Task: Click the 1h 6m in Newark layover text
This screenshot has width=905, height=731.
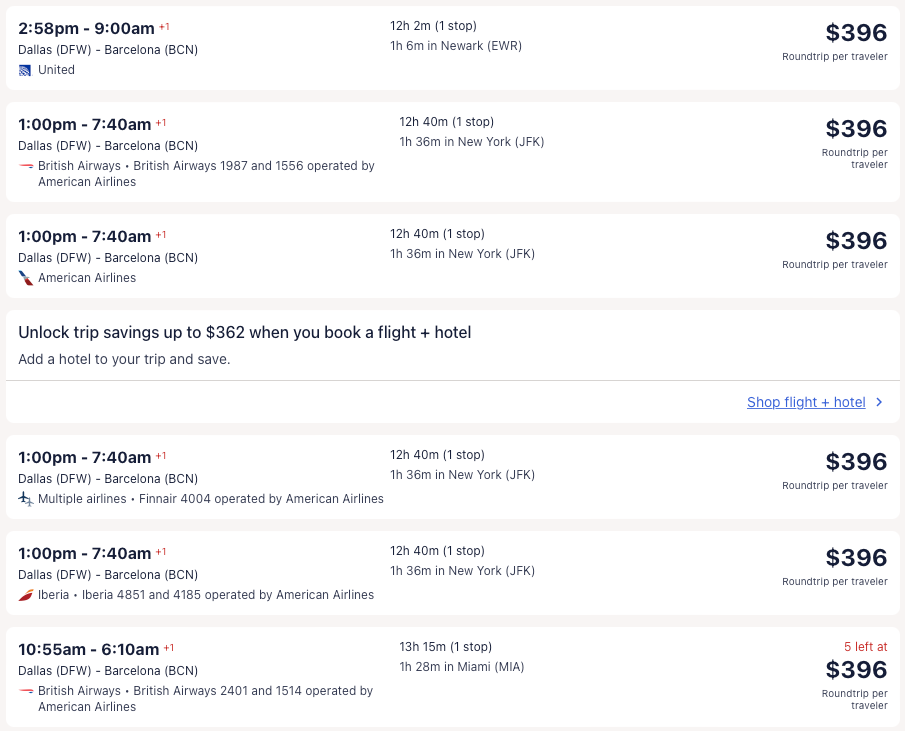Action: point(456,46)
